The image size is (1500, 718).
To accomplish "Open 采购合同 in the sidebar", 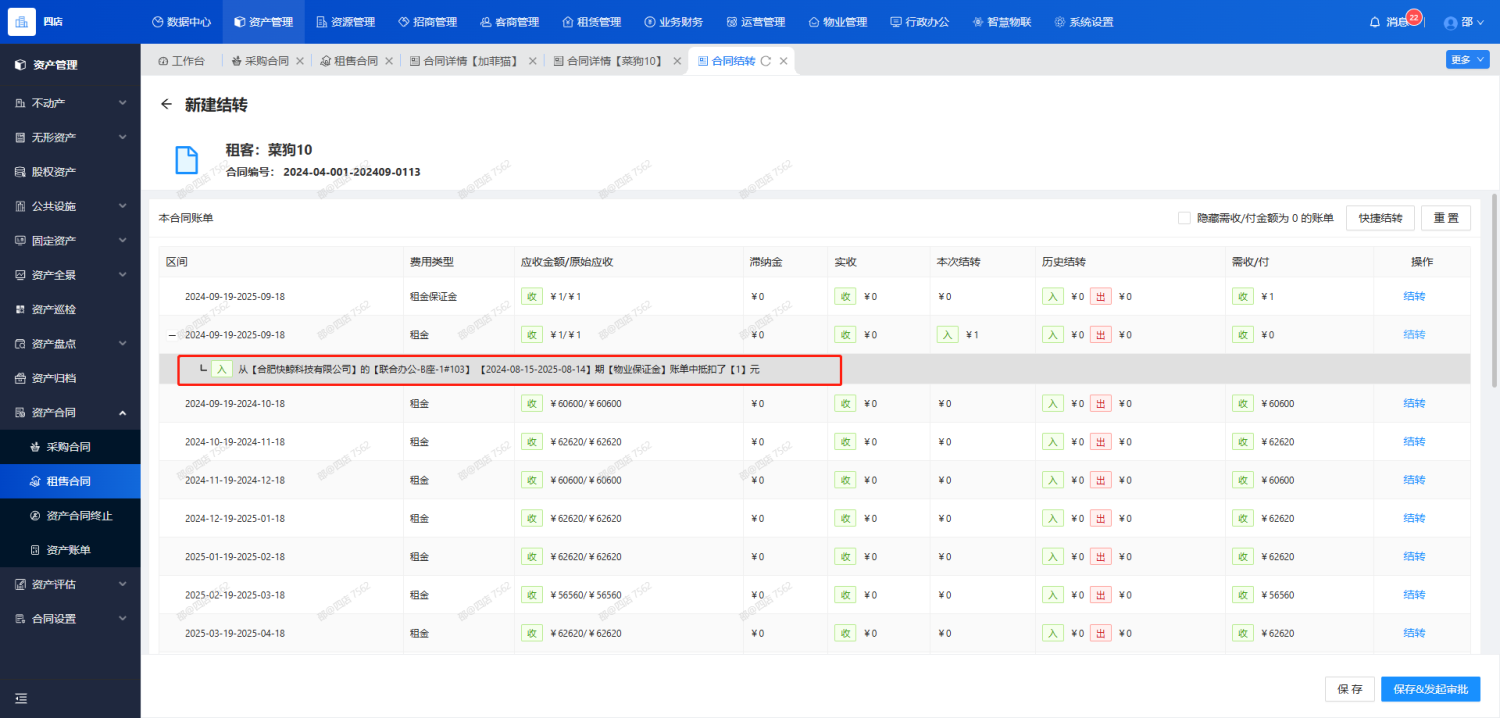I will pos(70,447).
